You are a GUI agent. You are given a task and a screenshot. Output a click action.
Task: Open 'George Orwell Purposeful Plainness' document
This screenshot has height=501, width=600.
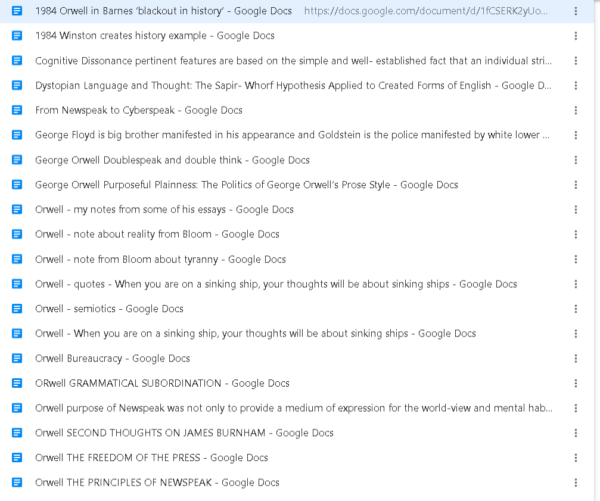tap(246, 185)
